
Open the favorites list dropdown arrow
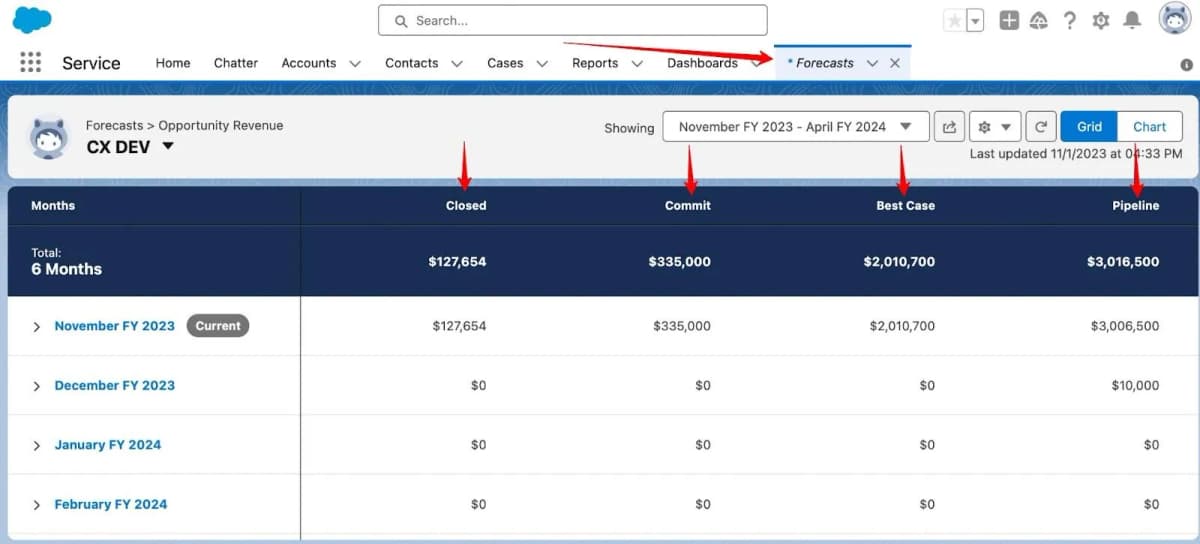[x=975, y=20]
